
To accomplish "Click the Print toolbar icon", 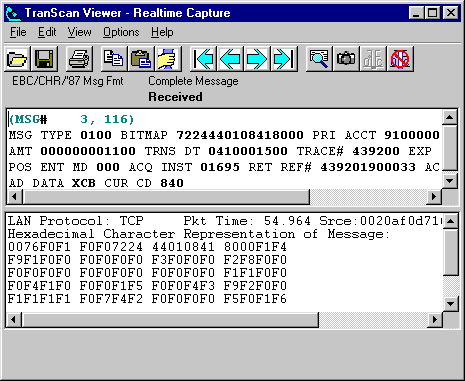I will pyautogui.click(x=79, y=59).
